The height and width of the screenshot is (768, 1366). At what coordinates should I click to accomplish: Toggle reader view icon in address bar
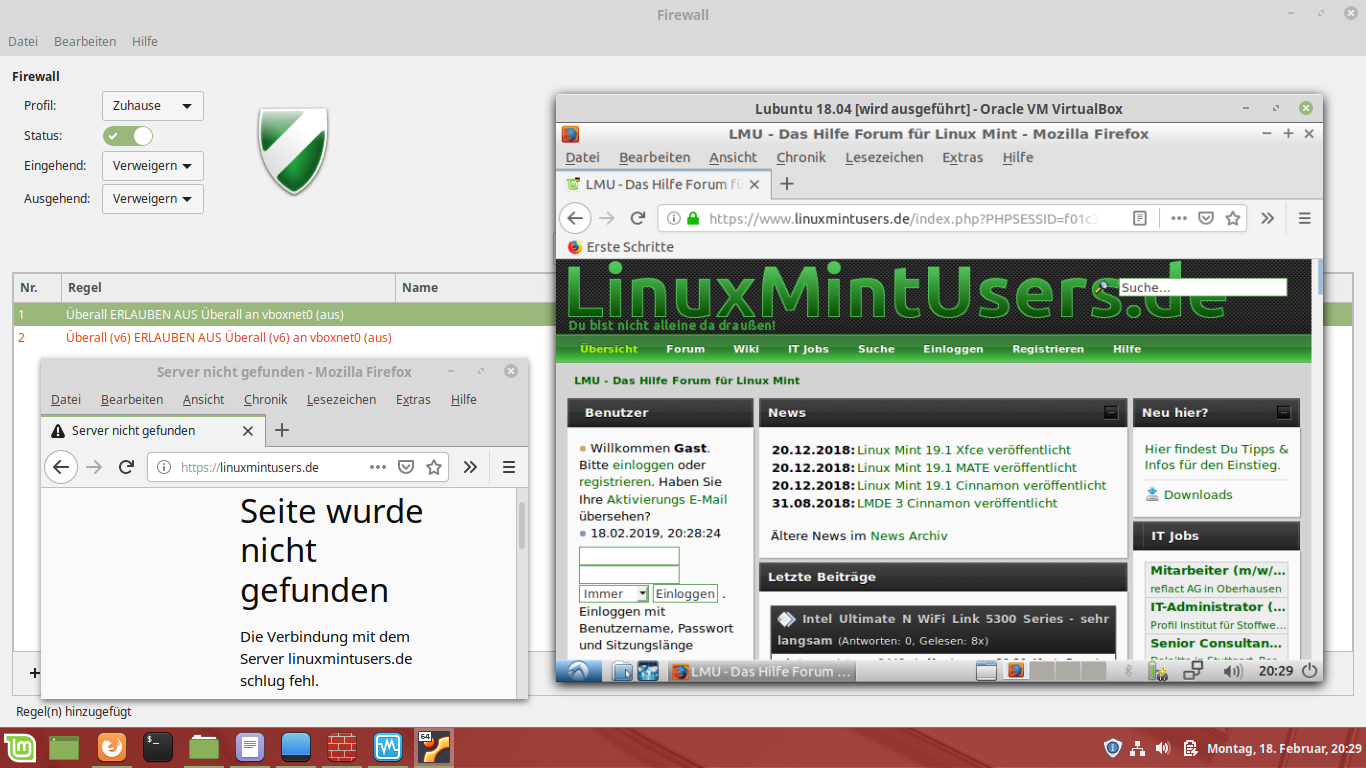[x=1139, y=218]
